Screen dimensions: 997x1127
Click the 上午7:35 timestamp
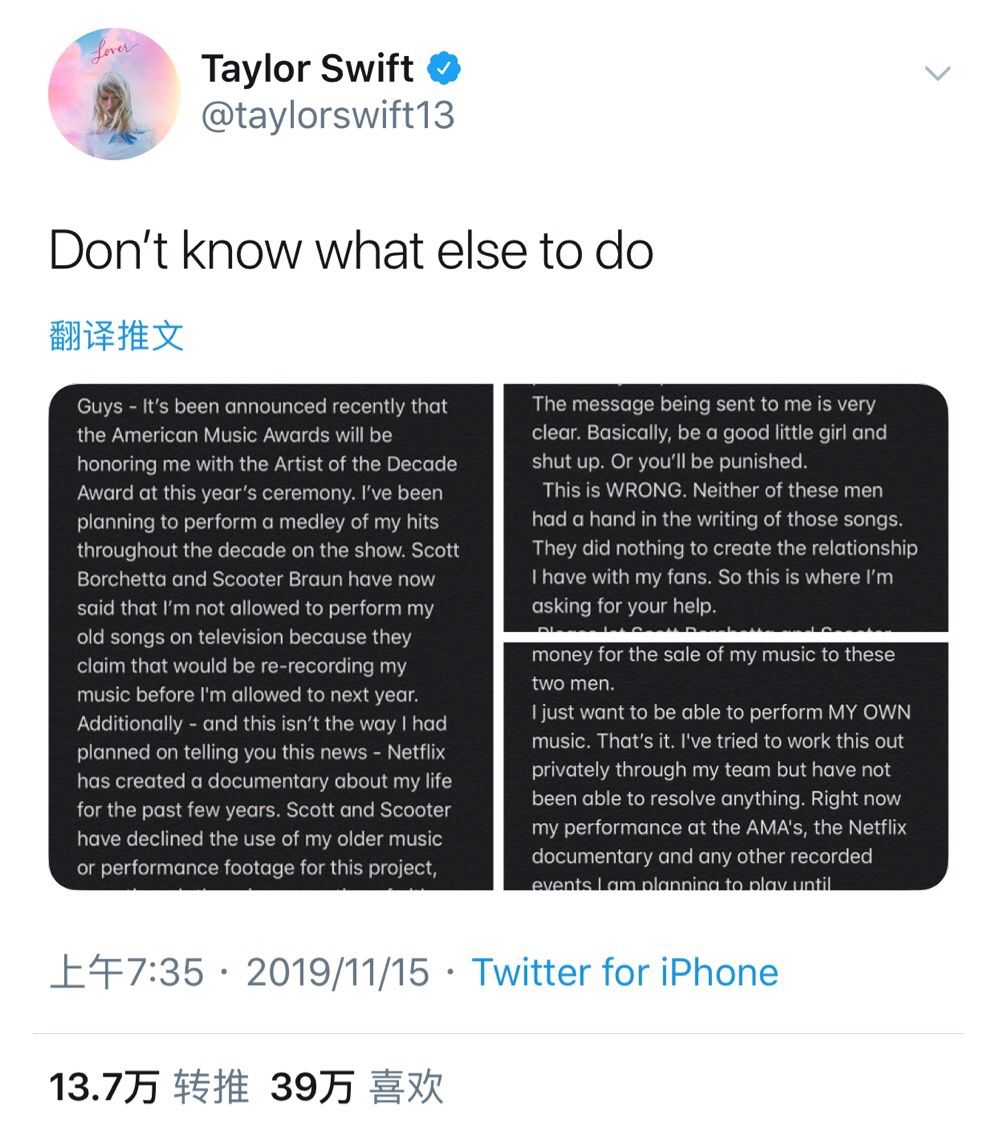[x=126, y=972]
